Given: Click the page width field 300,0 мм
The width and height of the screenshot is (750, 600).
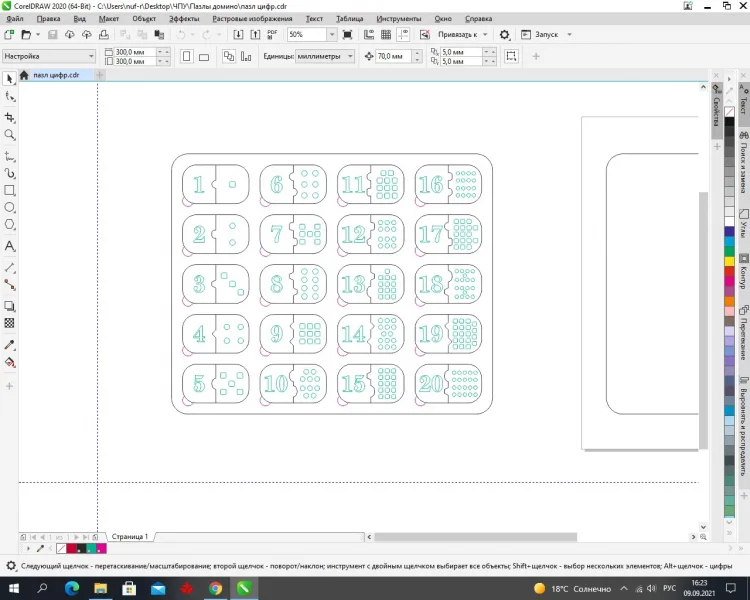Looking at the screenshot, I should pyautogui.click(x=136, y=52).
